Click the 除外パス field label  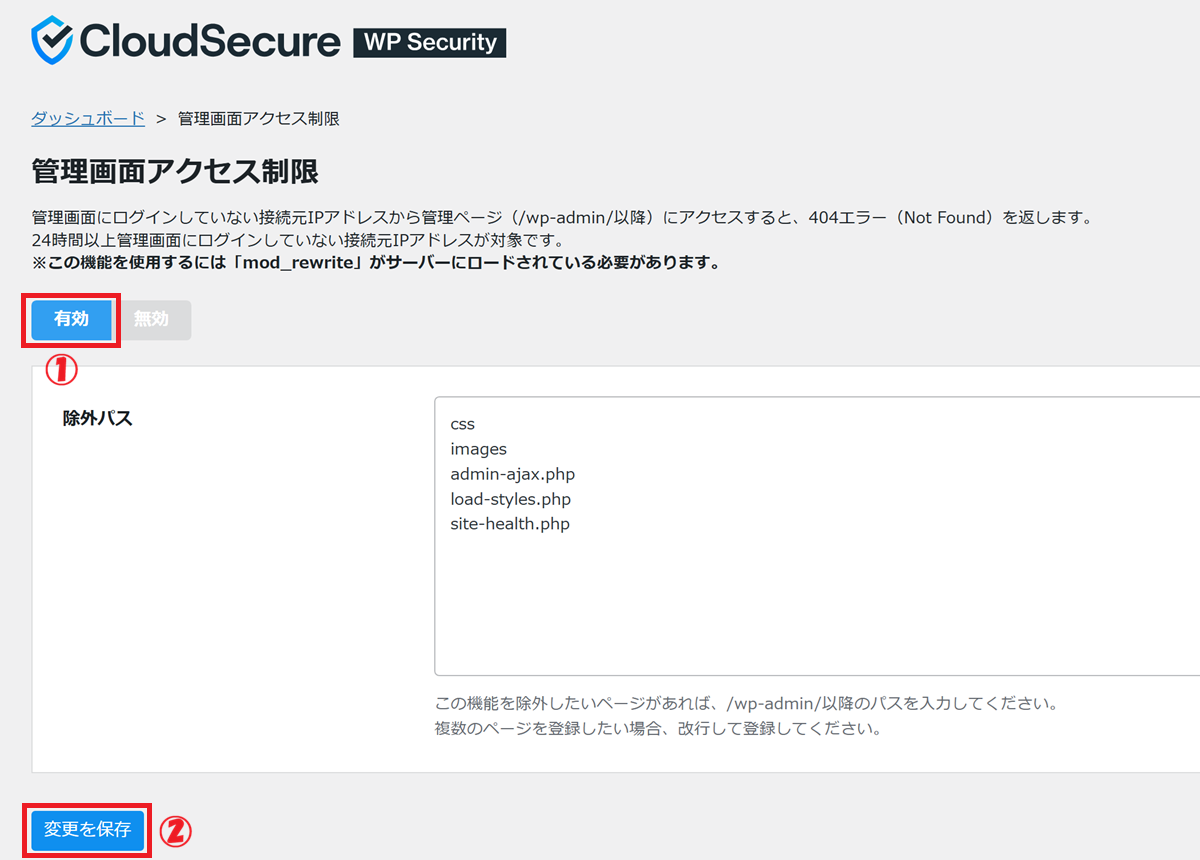97,418
